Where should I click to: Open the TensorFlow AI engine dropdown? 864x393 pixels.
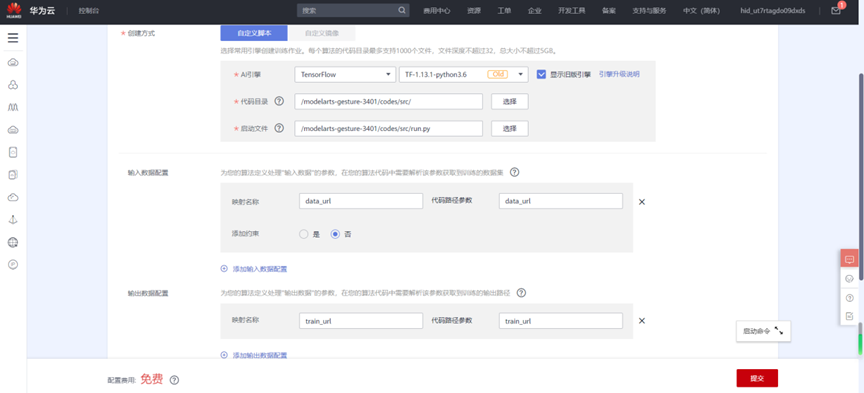click(x=345, y=74)
